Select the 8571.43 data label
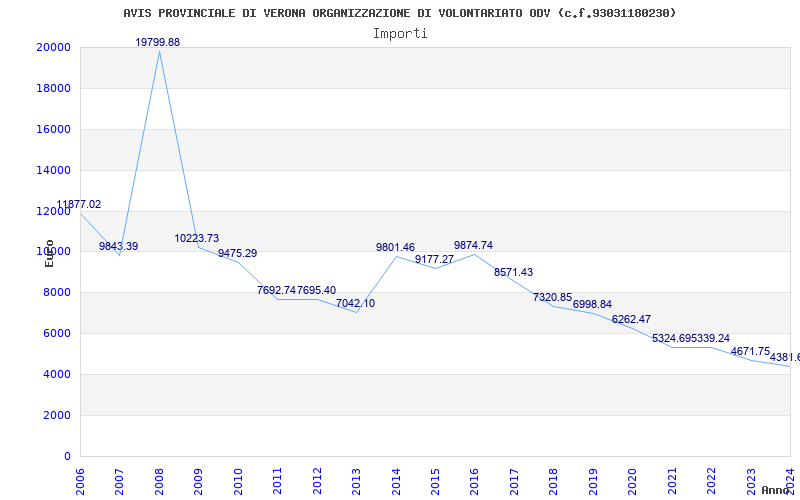 (513, 272)
